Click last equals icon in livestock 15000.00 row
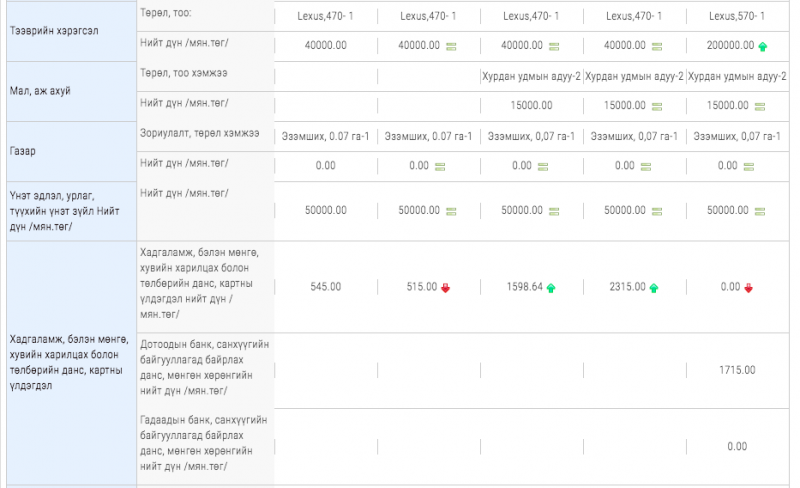Screen dimensions: 800x488 pyautogui.click(x=759, y=106)
